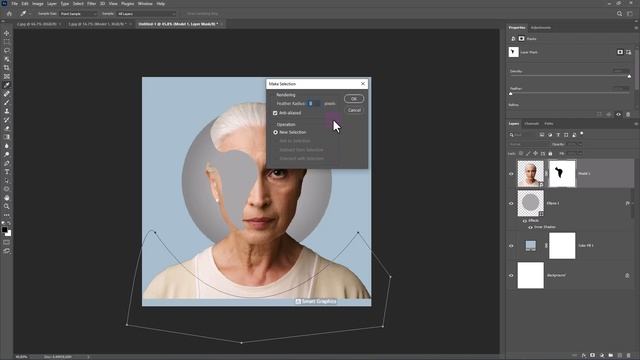Toggle the Inner Shadow effect visibility
The width and height of the screenshot is (640, 360).
[x=531, y=227]
